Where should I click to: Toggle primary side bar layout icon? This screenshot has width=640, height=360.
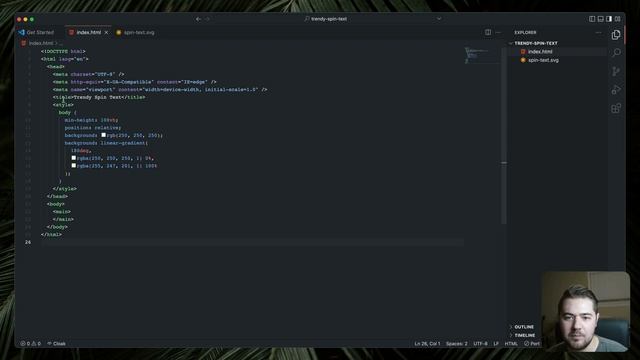(x=592, y=19)
